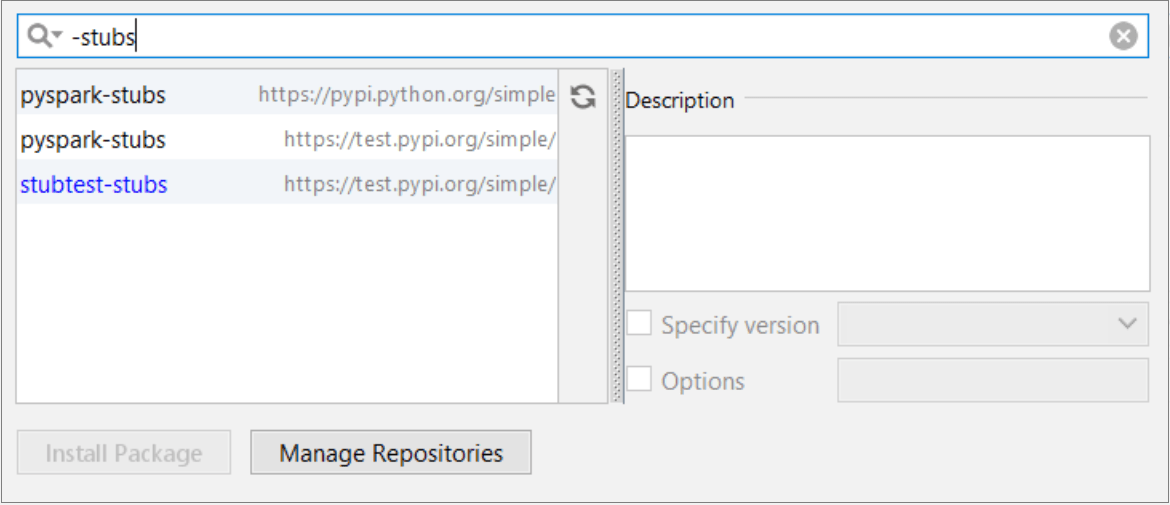Toggle the Options checkbox

[x=640, y=380]
